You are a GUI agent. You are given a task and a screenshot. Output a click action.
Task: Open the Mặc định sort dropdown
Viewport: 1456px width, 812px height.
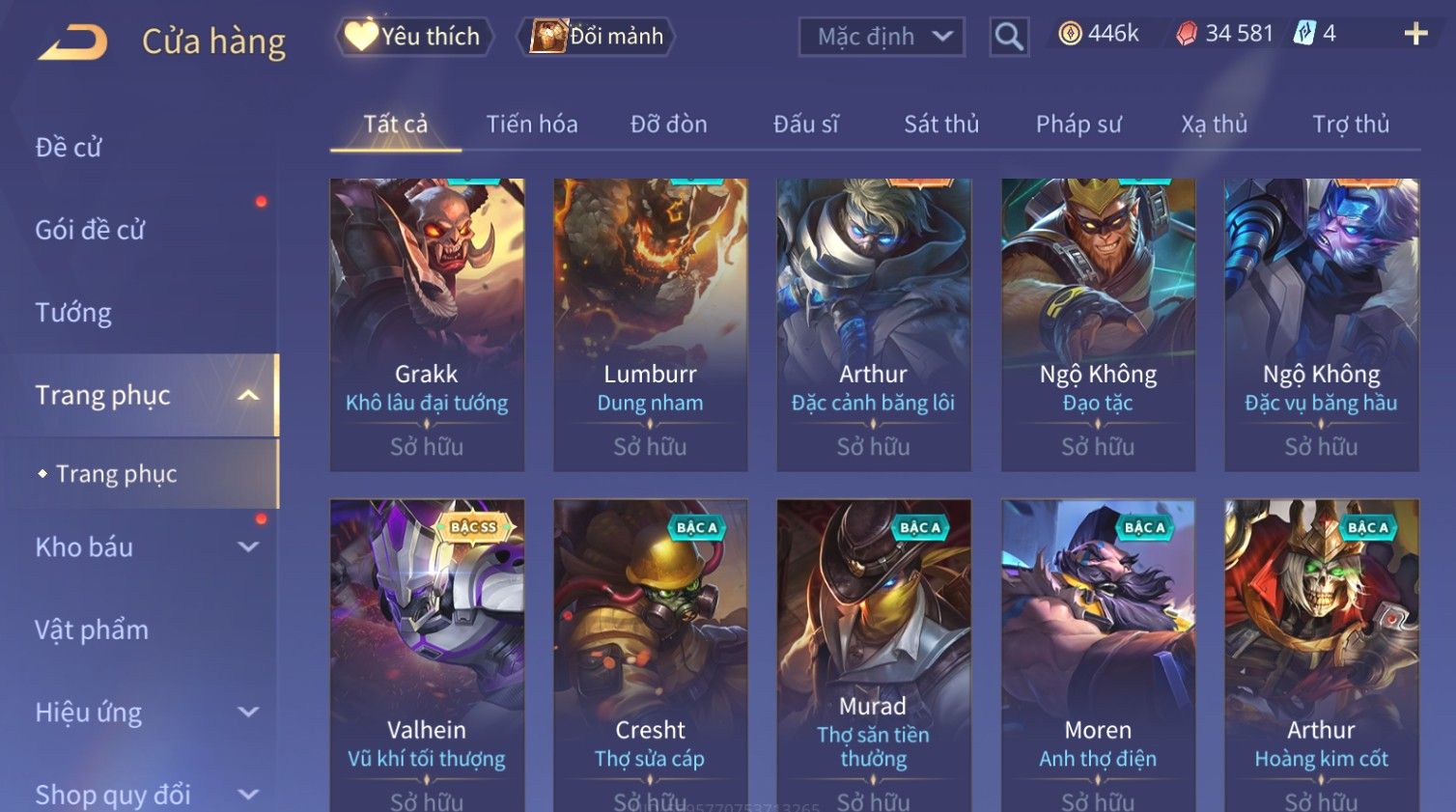coord(882,37)
